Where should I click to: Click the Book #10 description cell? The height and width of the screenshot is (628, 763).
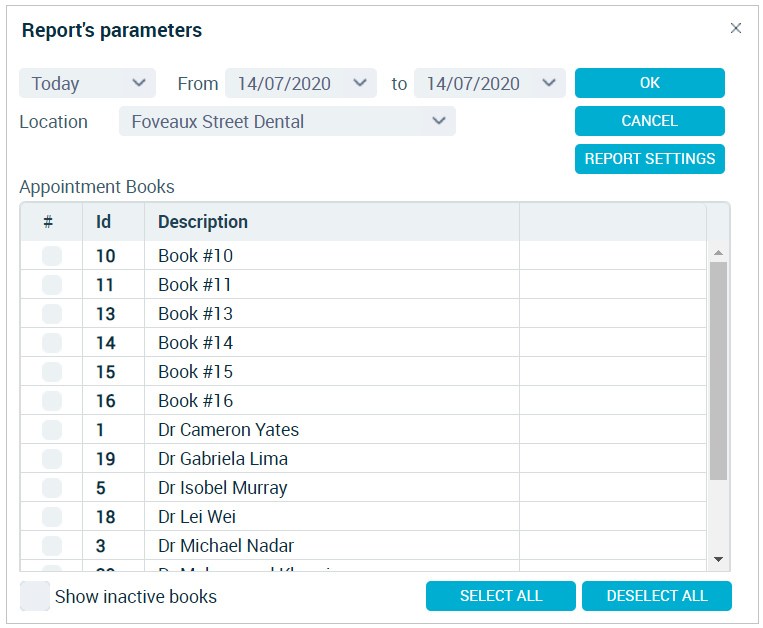pyautogui.click(x=332, y=256)
